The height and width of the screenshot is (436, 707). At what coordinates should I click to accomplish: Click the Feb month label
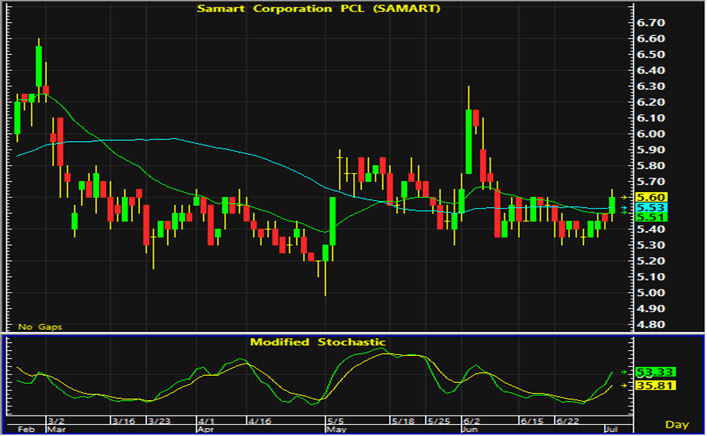point(26,429)
